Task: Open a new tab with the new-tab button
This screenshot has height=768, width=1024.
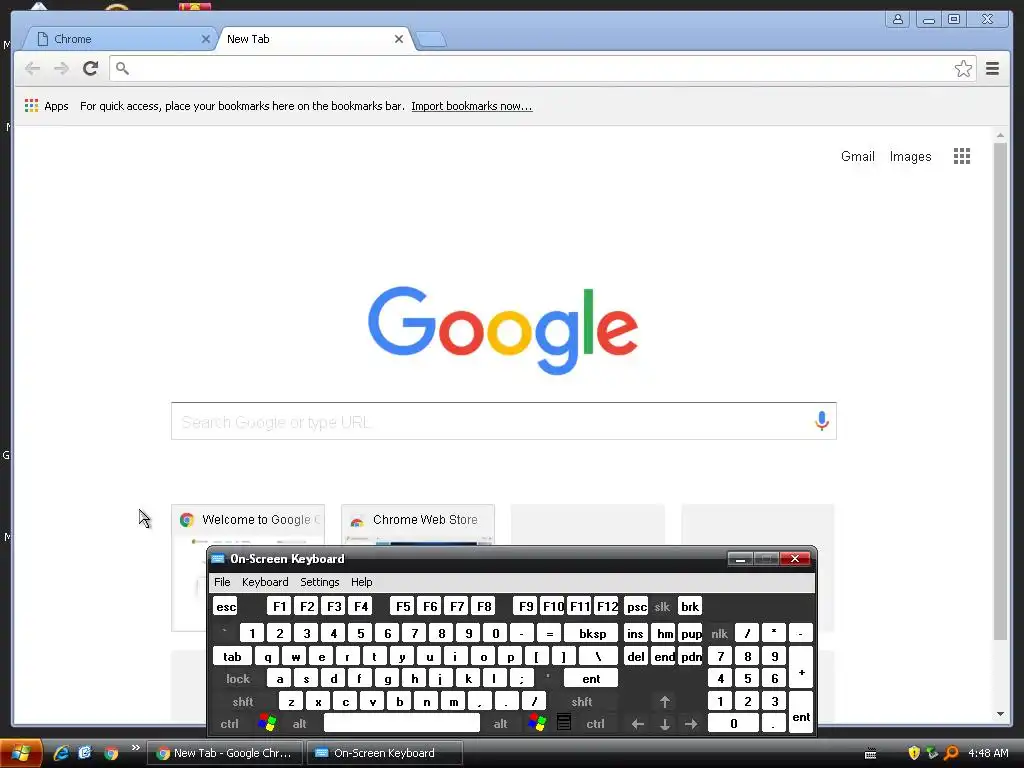Action: (x=431, y=40)
